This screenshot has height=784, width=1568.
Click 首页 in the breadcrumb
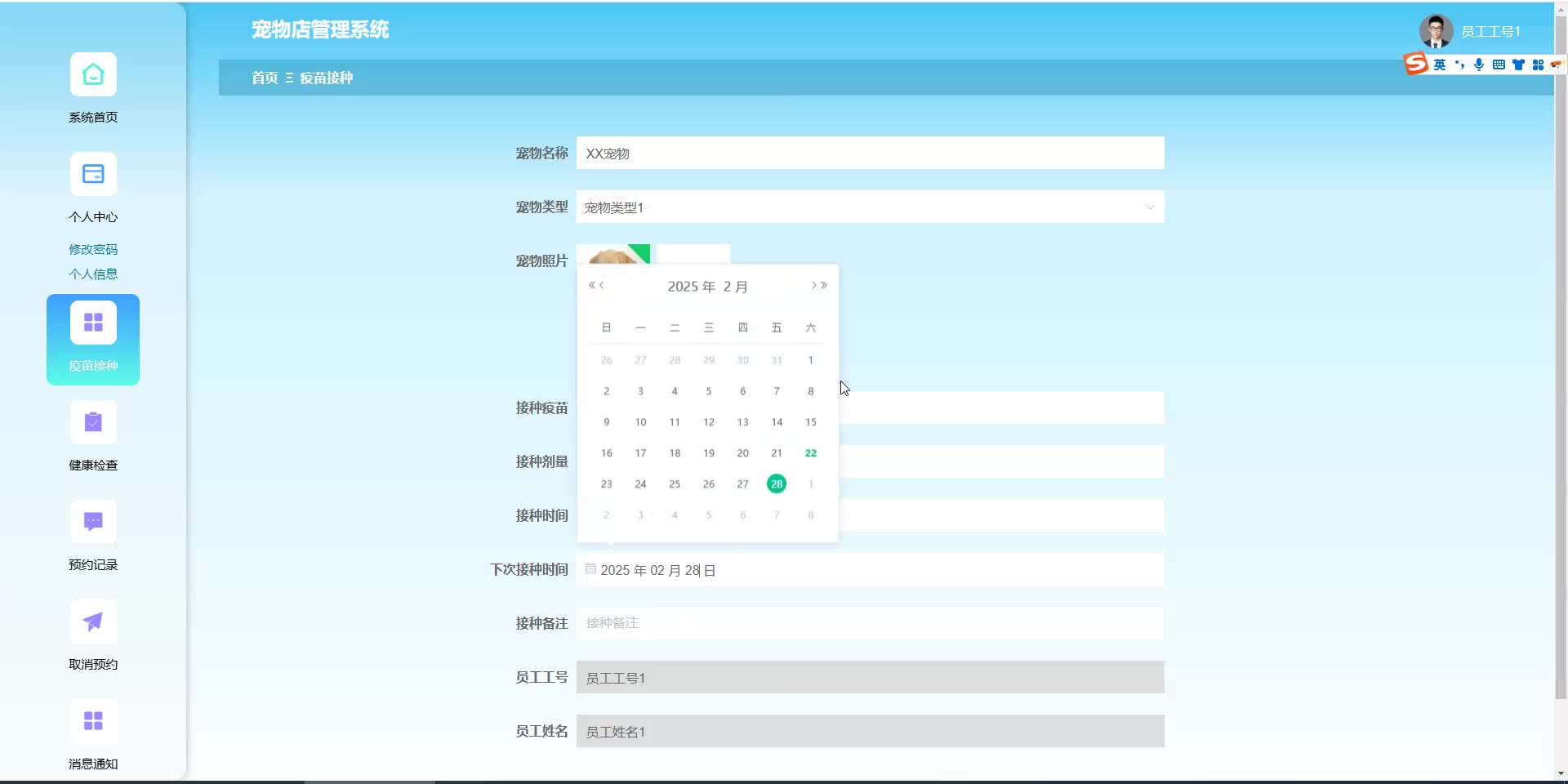click(x=265, y=78)
